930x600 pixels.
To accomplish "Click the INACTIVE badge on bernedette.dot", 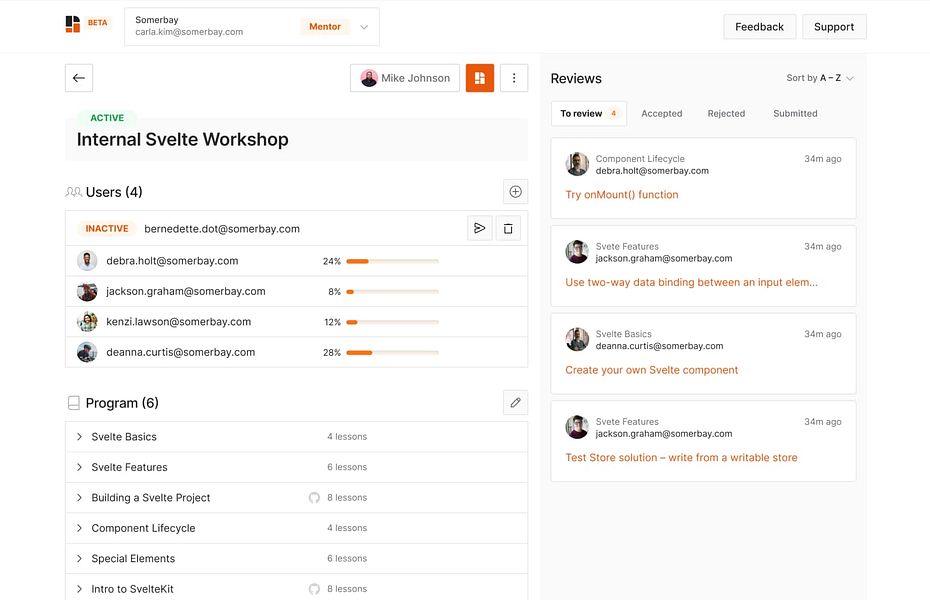I will pyautogui.click(x=107, y=228).
